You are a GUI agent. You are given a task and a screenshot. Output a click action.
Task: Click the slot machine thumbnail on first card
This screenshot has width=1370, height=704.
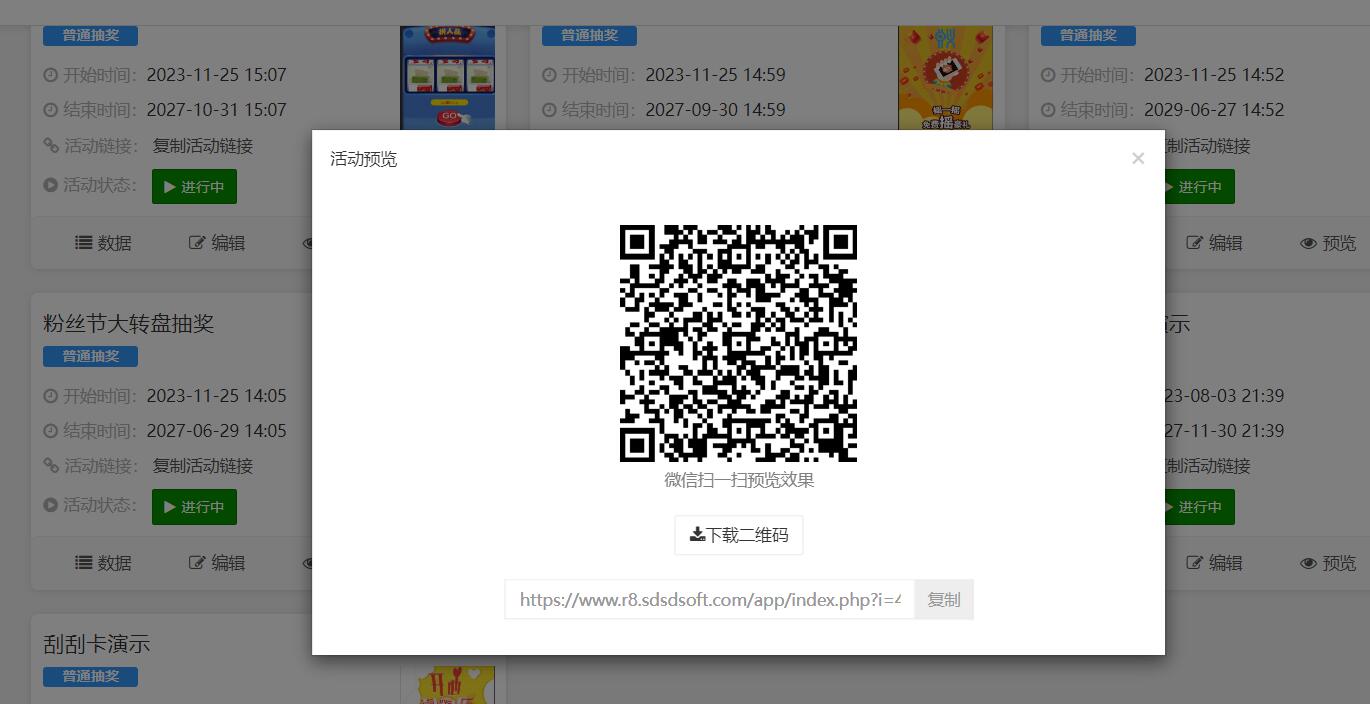tap(448, 78)
